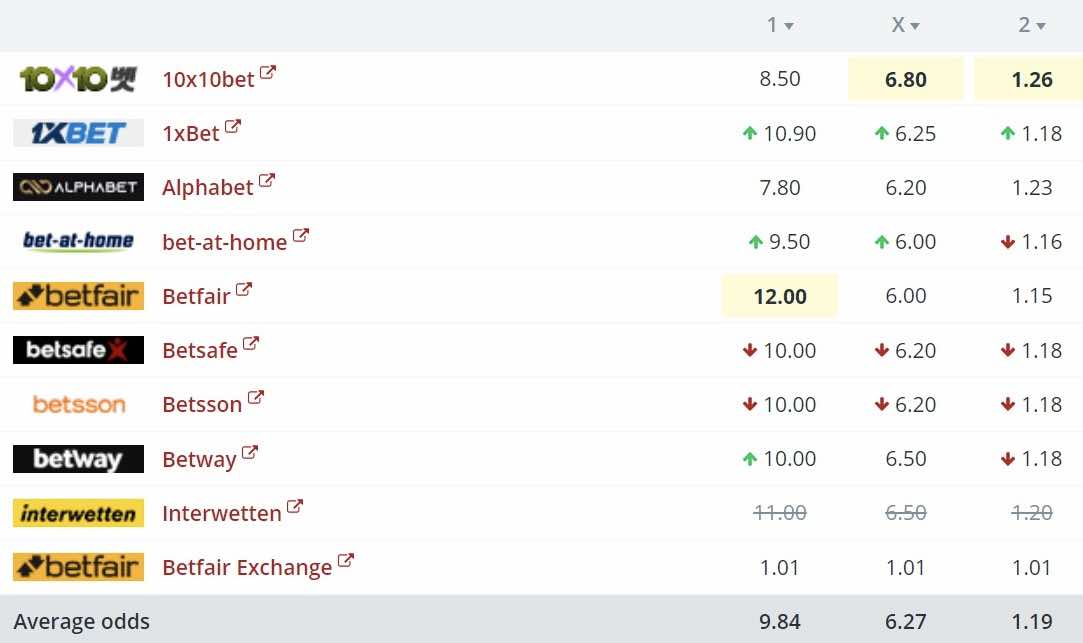
Task: Sort by column 2 dropdown arrow
Action: (x=1041, y=26)
